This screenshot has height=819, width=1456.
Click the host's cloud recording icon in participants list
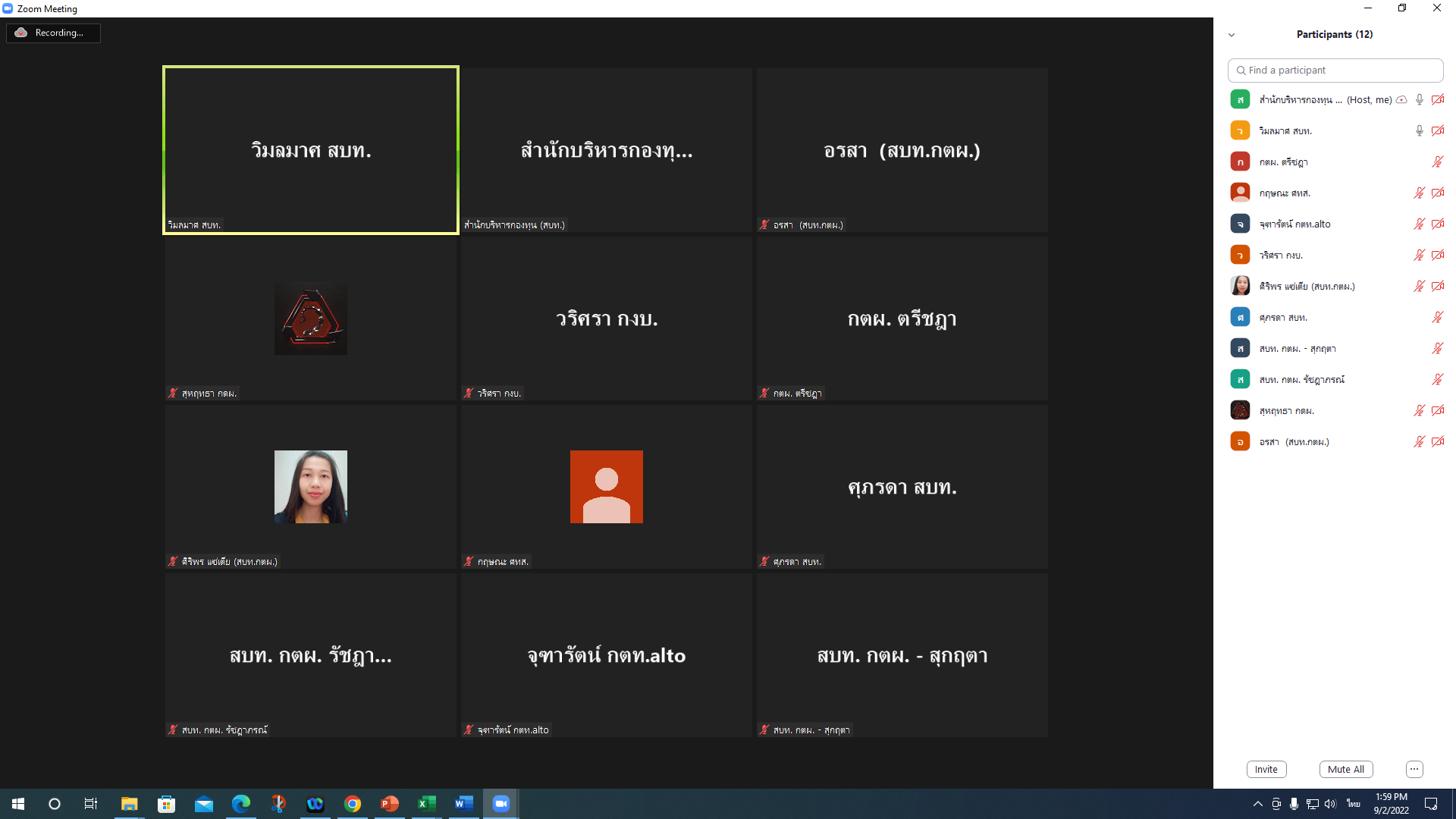click(1401, 99)
